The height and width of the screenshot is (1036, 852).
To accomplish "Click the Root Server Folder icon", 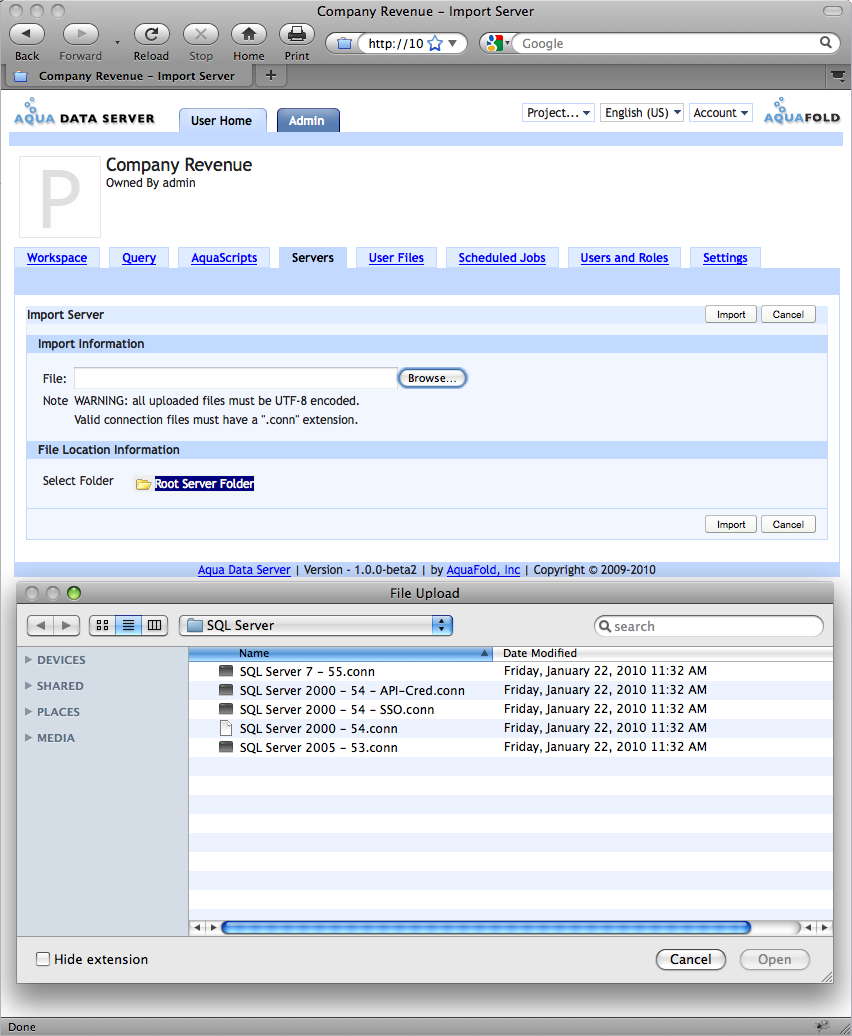I will [143, 484].
